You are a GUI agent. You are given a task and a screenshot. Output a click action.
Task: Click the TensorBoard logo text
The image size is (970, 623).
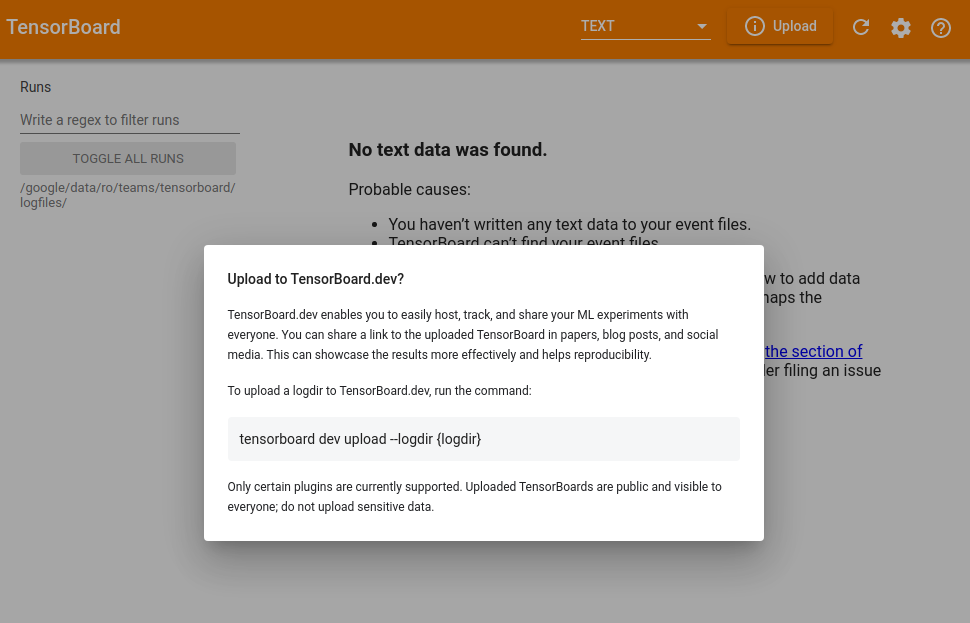[63, 27]
